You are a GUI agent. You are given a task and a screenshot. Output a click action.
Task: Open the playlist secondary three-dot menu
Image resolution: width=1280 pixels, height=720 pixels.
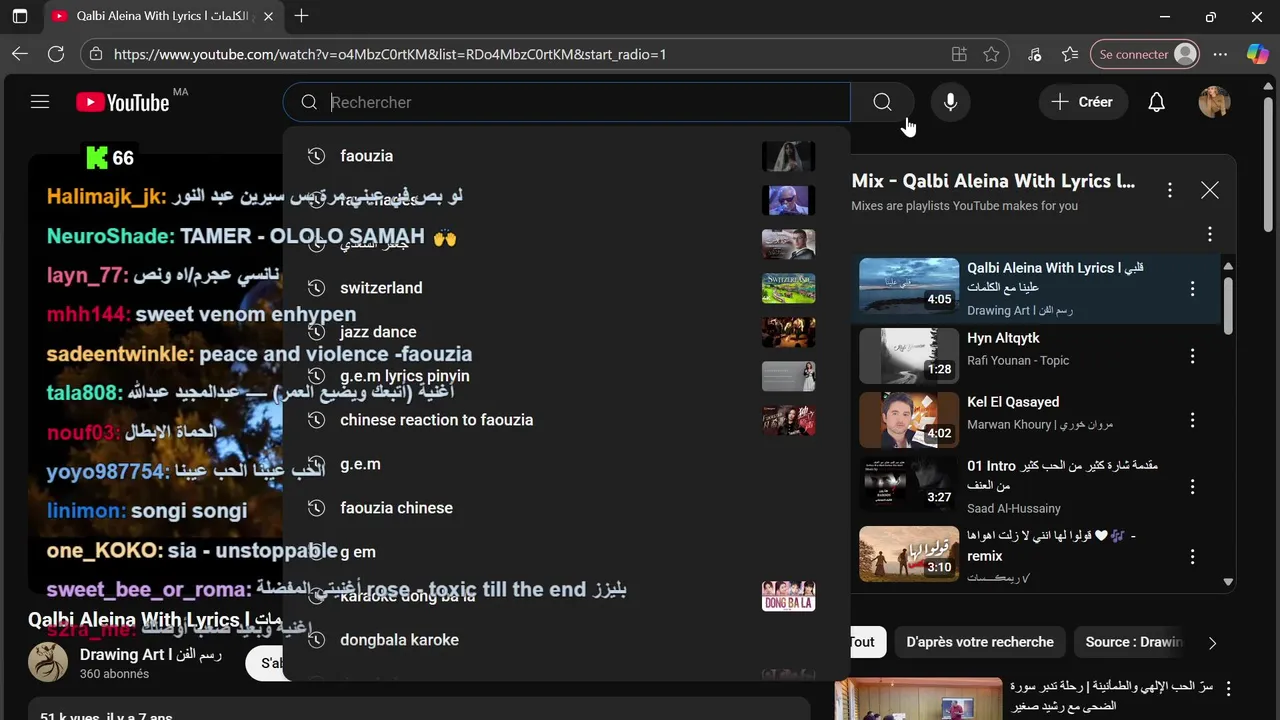click(x=1210, y=234)
